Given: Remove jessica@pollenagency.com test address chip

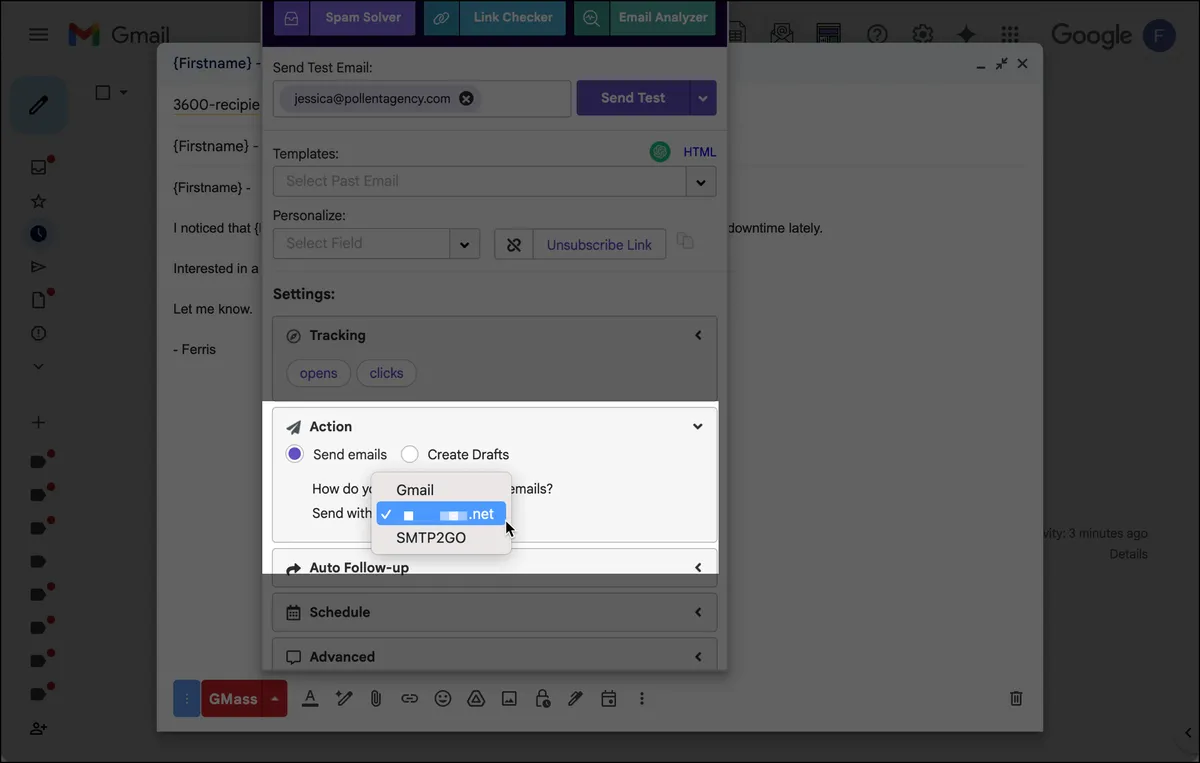Looking at the screenshot, I should pyautogui.click(x=466, y=99).
